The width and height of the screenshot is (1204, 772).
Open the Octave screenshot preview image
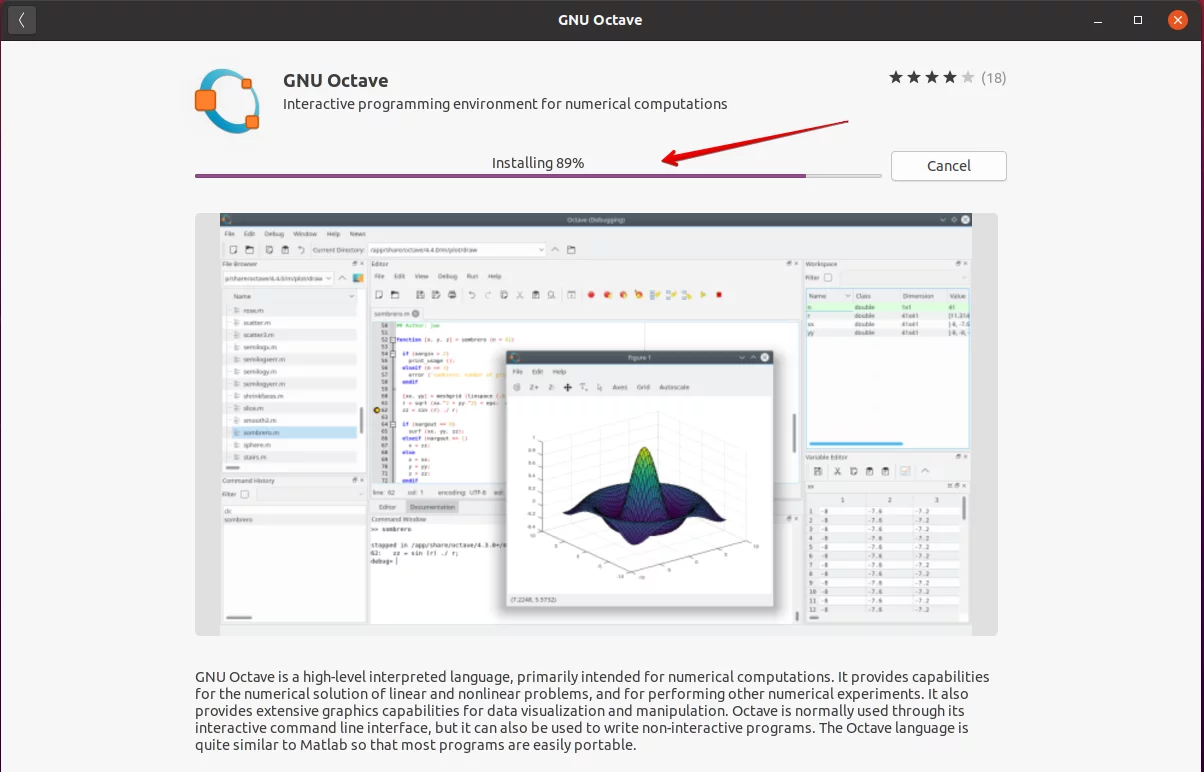tap(596, 424)
